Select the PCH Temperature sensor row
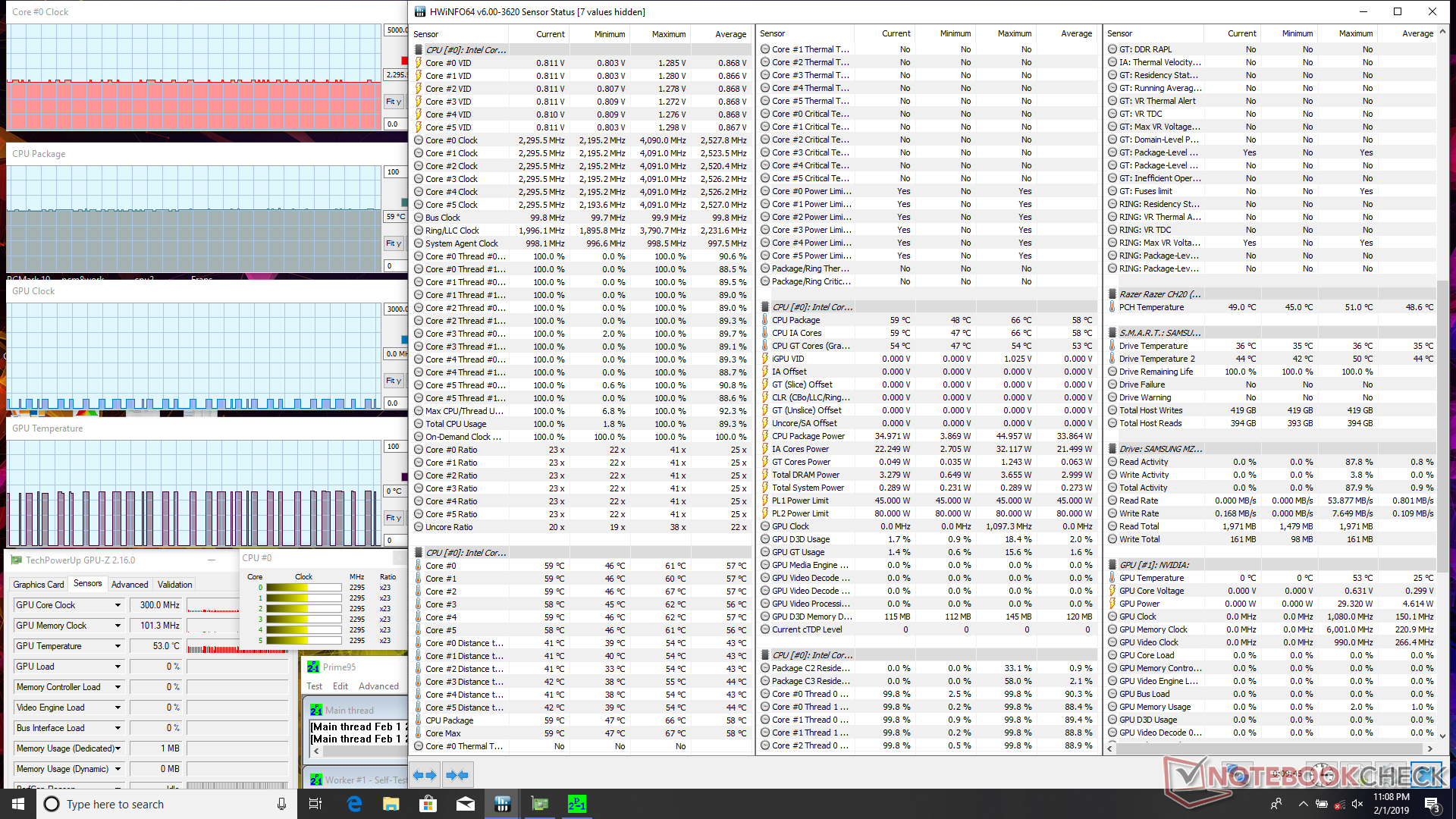 (1271, 307)
